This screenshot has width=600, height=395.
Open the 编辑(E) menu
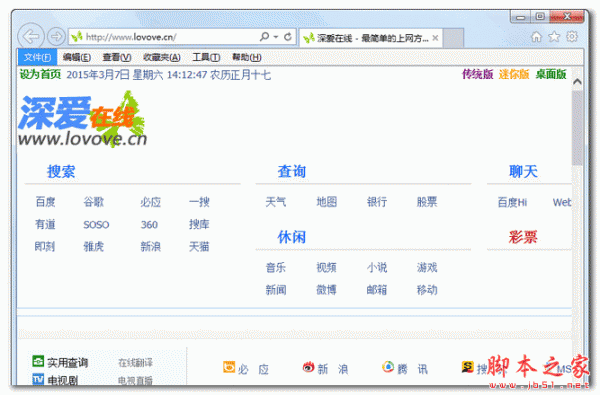pos(77,57)
